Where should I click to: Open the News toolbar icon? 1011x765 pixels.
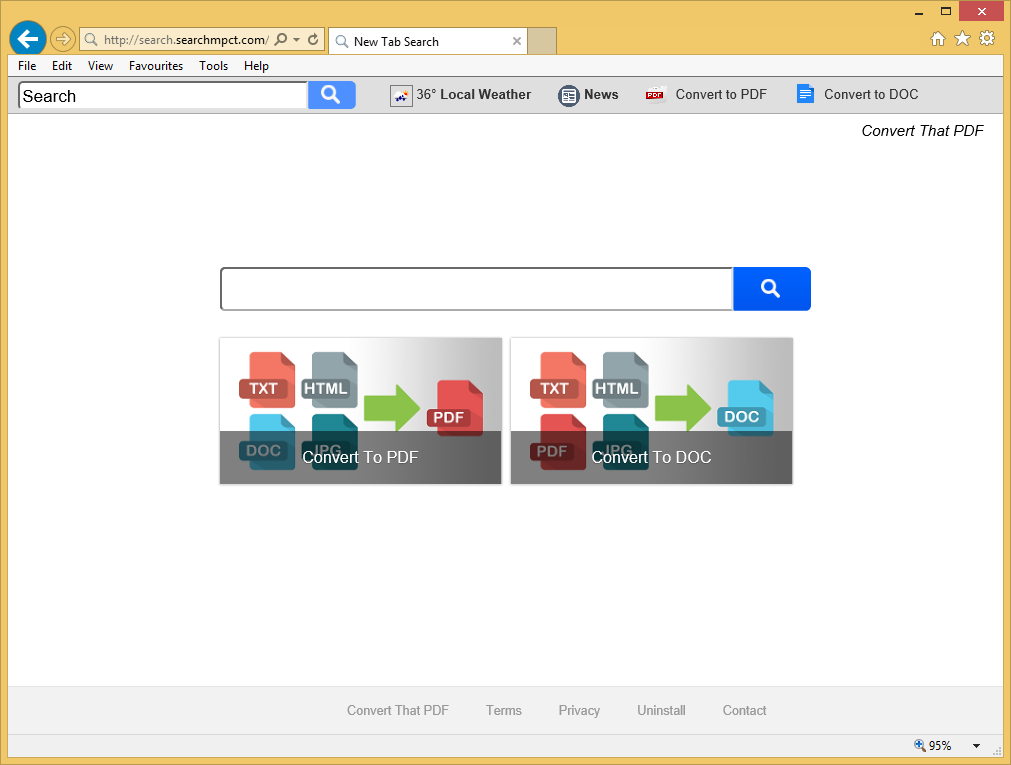tap(588, 95)
